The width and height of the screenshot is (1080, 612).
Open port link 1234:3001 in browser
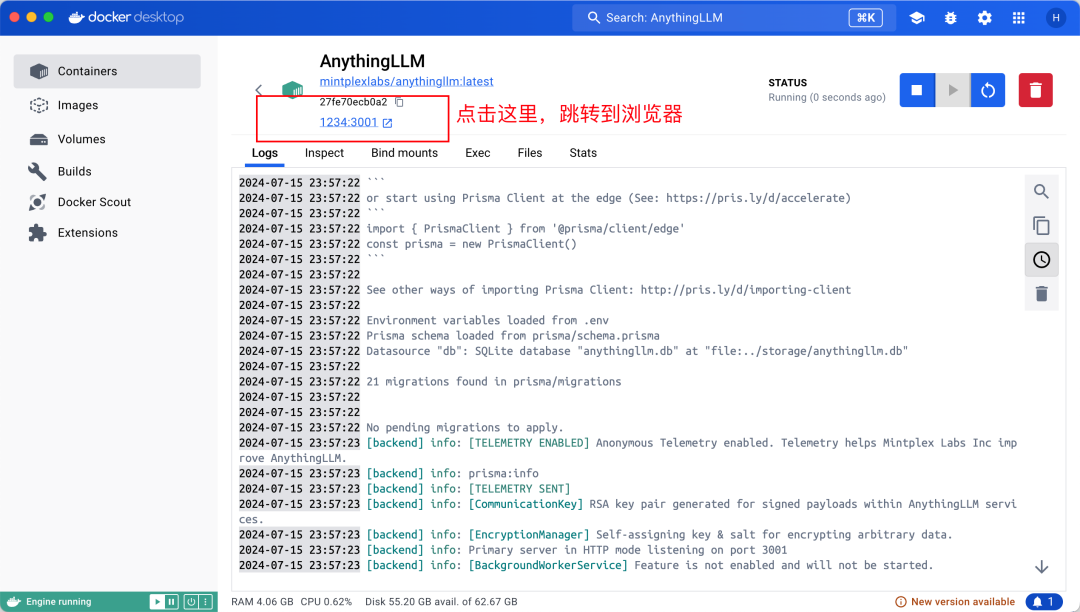pyautogui.click(x=355, y=123)
